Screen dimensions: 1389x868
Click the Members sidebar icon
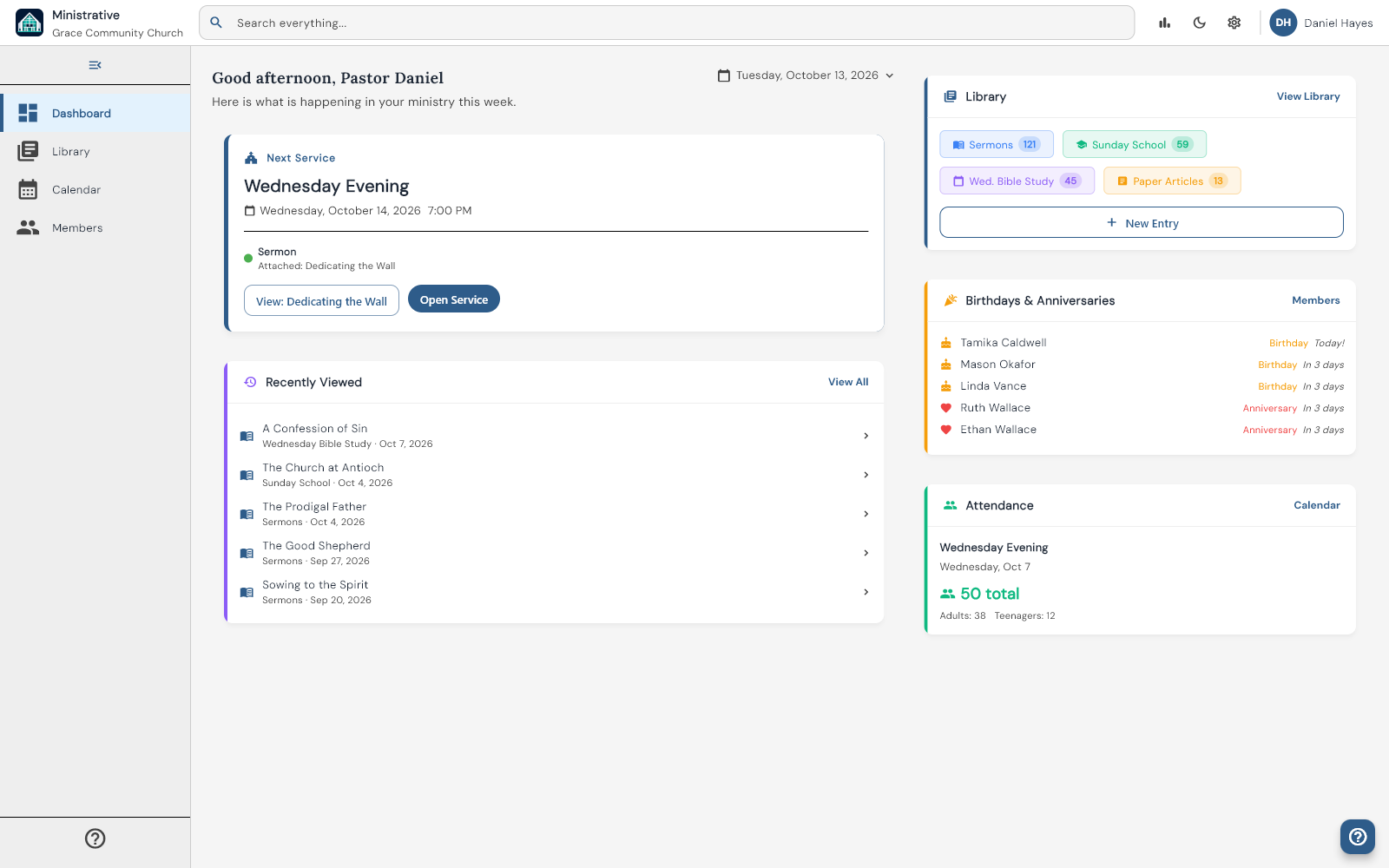point(28,227)
